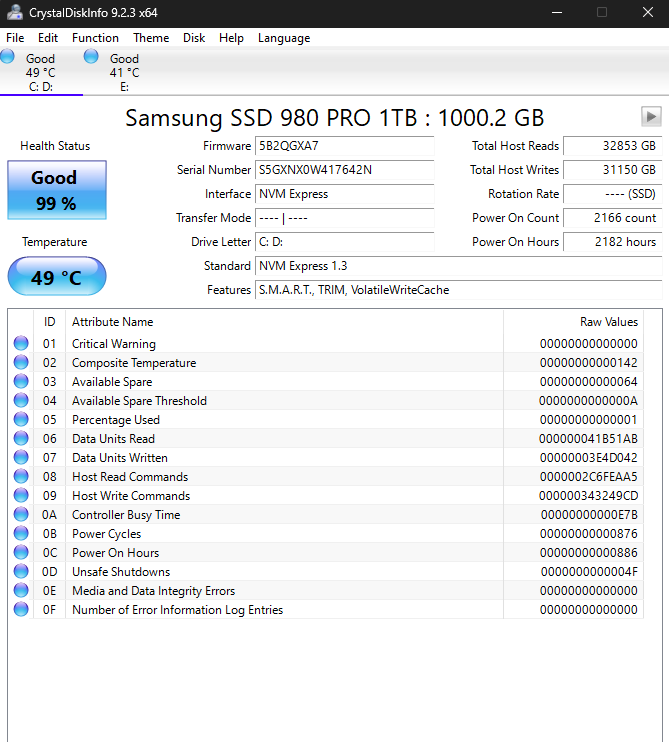Screen dimensions: 669x742
Task: Click the status orb for Unsafe Shutdowns
Action: 21,571
